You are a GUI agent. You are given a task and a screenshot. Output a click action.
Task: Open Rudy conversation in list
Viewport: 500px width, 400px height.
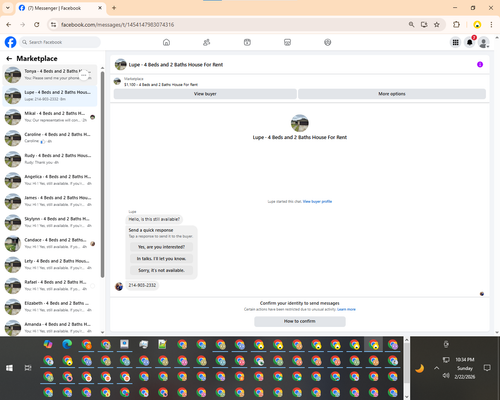coord(50,159)
